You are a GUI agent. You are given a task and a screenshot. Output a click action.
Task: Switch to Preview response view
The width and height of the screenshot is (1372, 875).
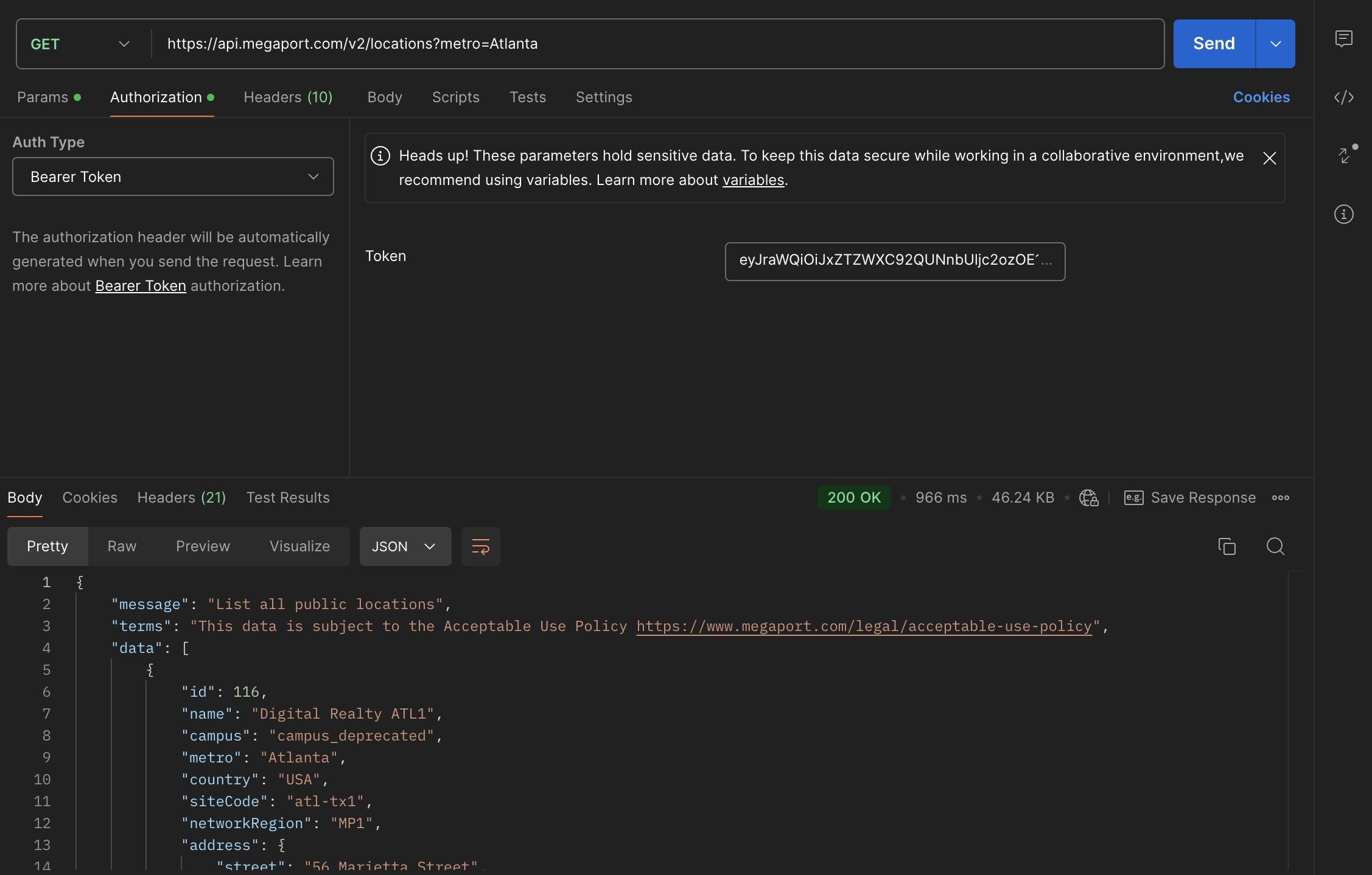(x=203, y=546)
